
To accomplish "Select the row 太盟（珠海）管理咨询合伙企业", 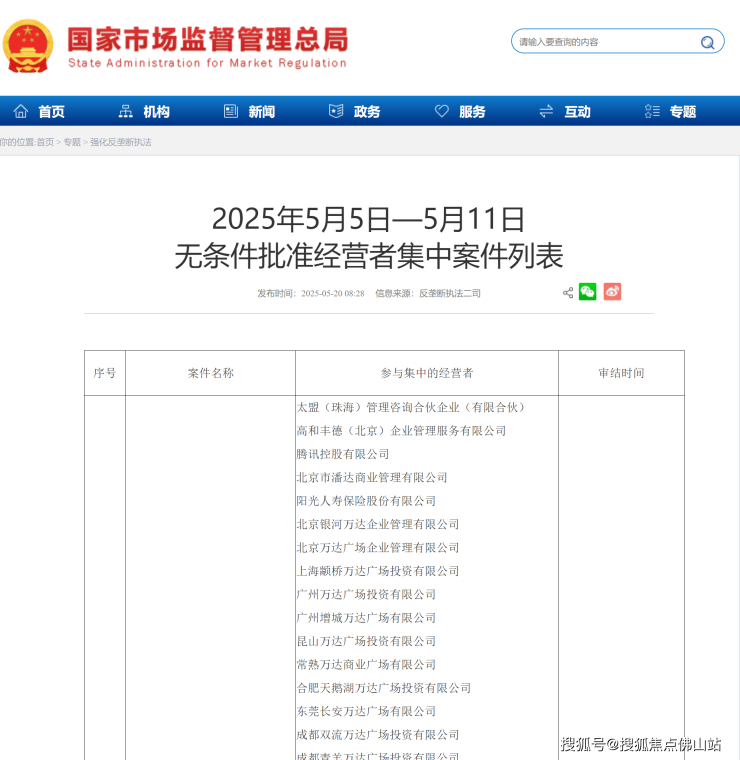I will point(411,407).
